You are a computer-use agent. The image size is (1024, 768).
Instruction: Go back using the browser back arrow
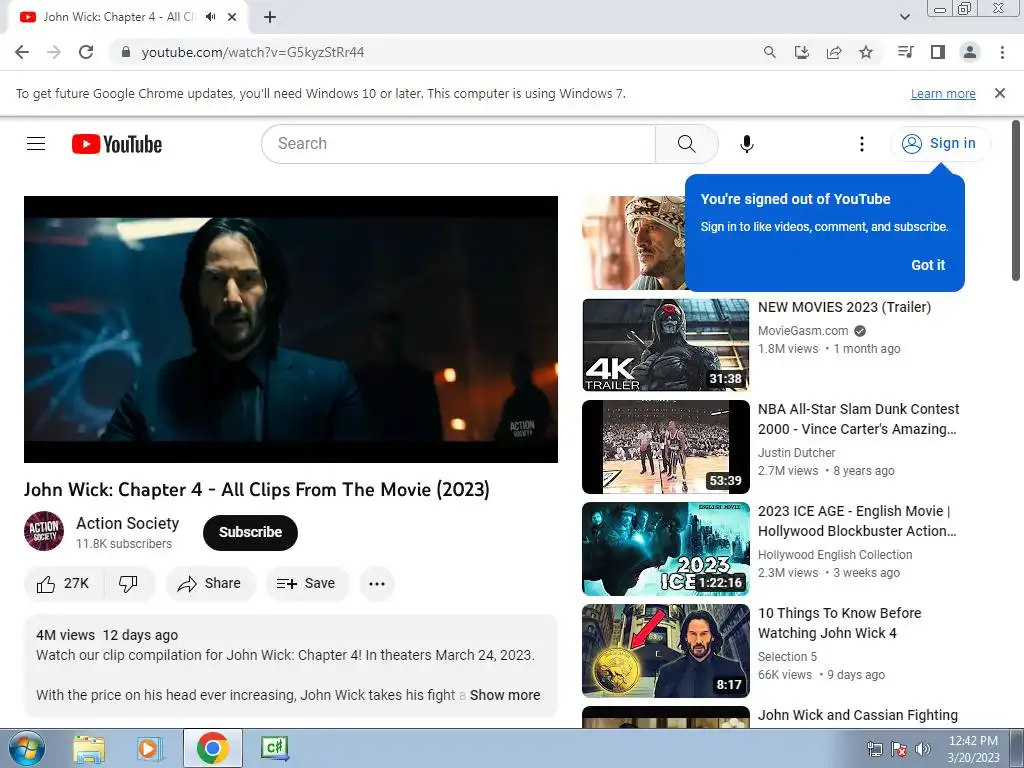coord(22,52)
